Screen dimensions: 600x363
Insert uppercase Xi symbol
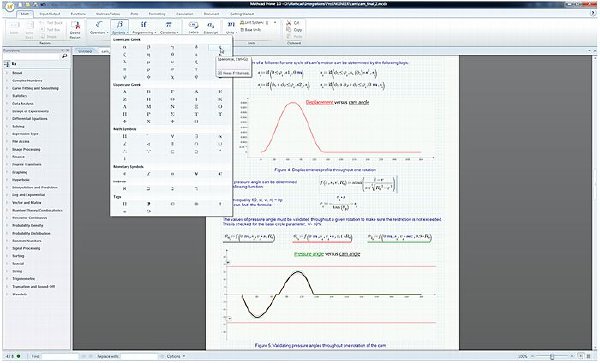(x=196, y=107)
